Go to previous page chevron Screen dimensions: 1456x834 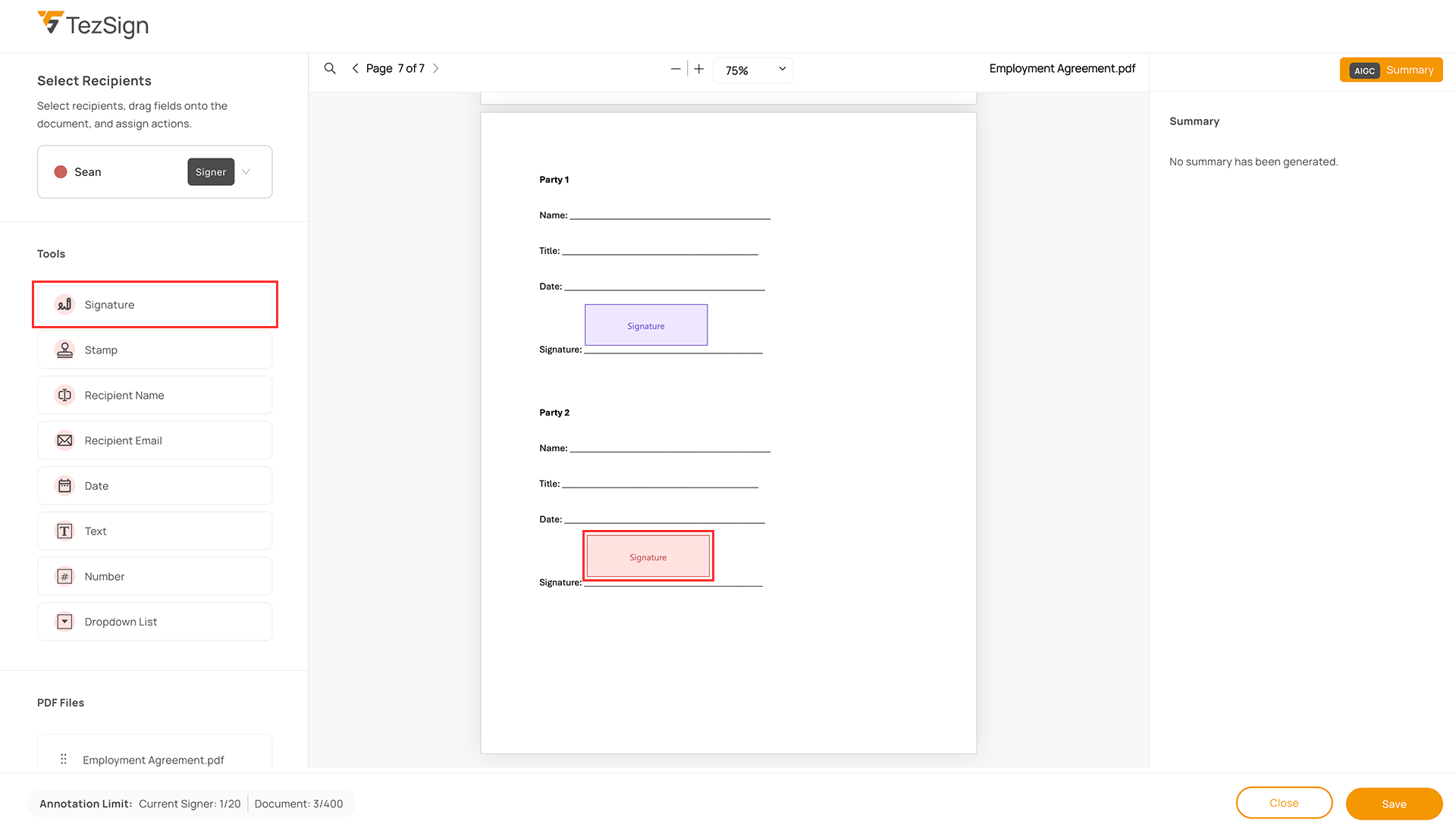[355, 68]
